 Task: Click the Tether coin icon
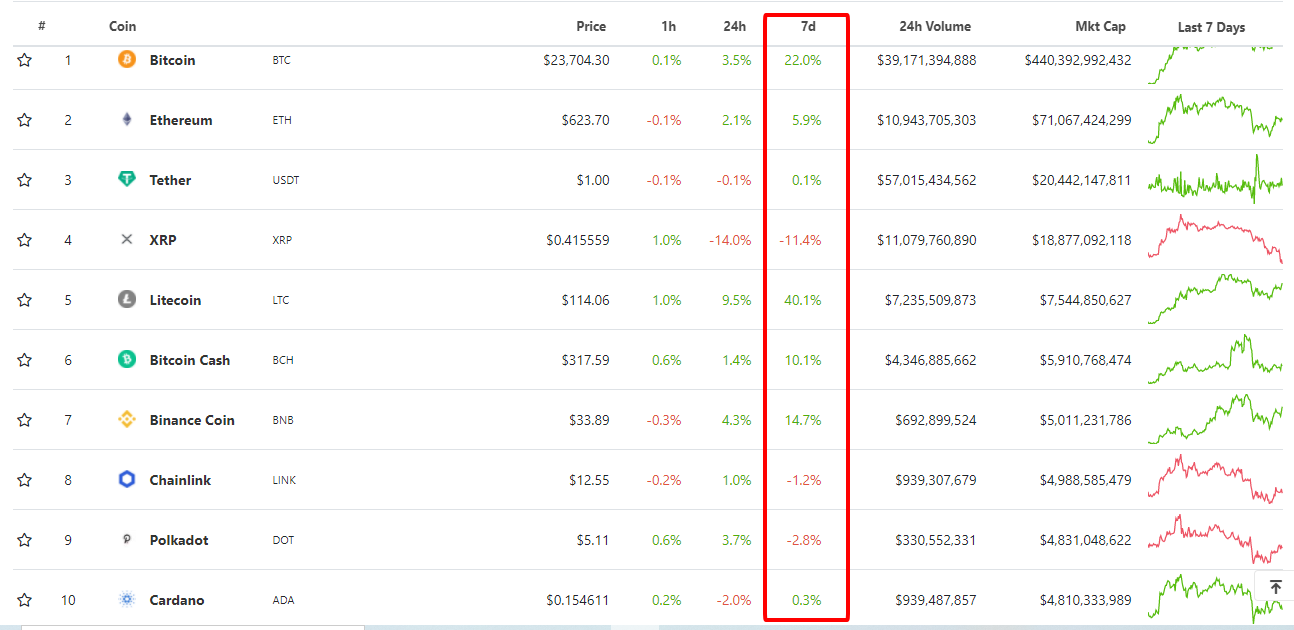[127, 180]
